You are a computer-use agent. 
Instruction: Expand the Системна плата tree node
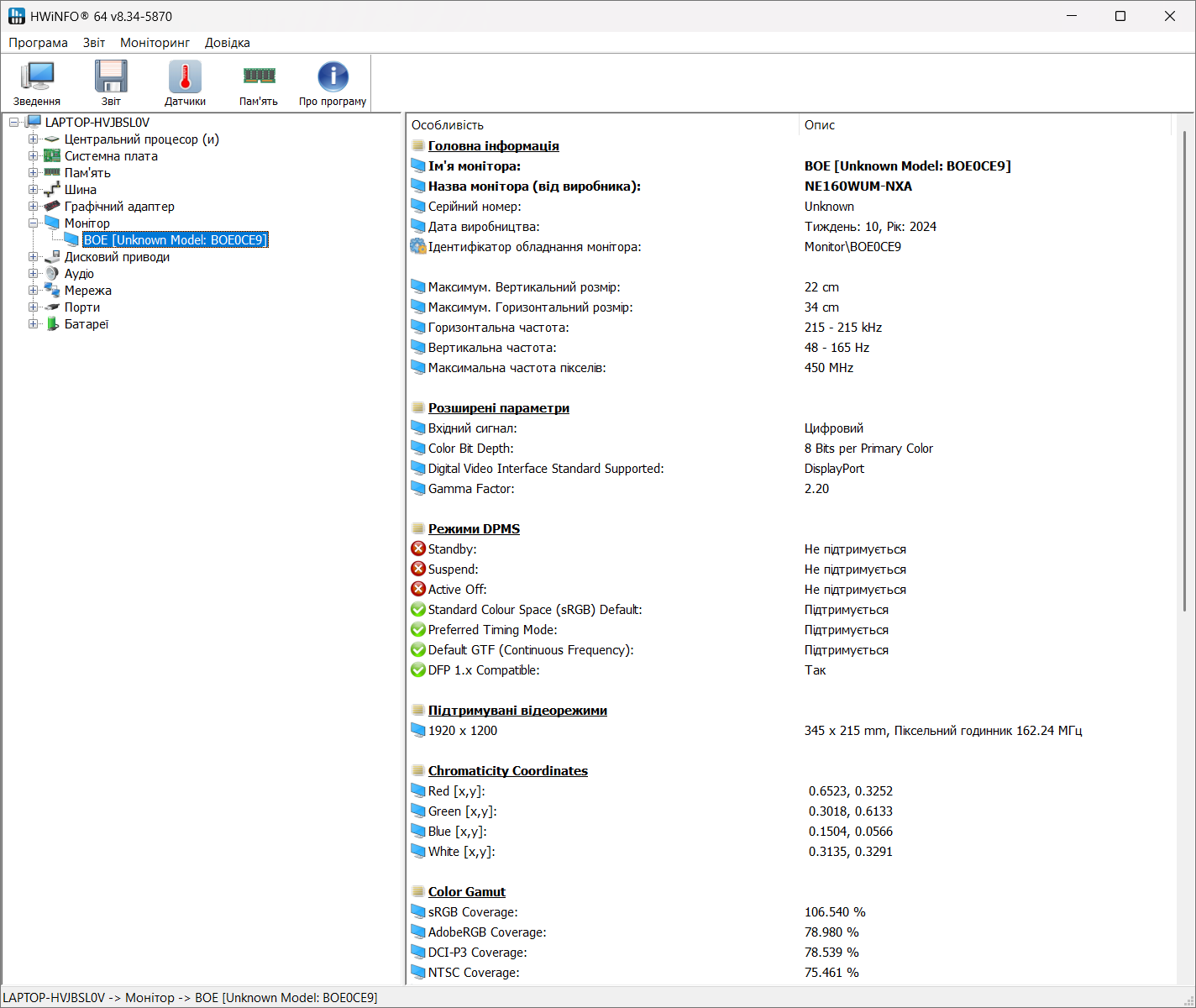click(33, 156)
